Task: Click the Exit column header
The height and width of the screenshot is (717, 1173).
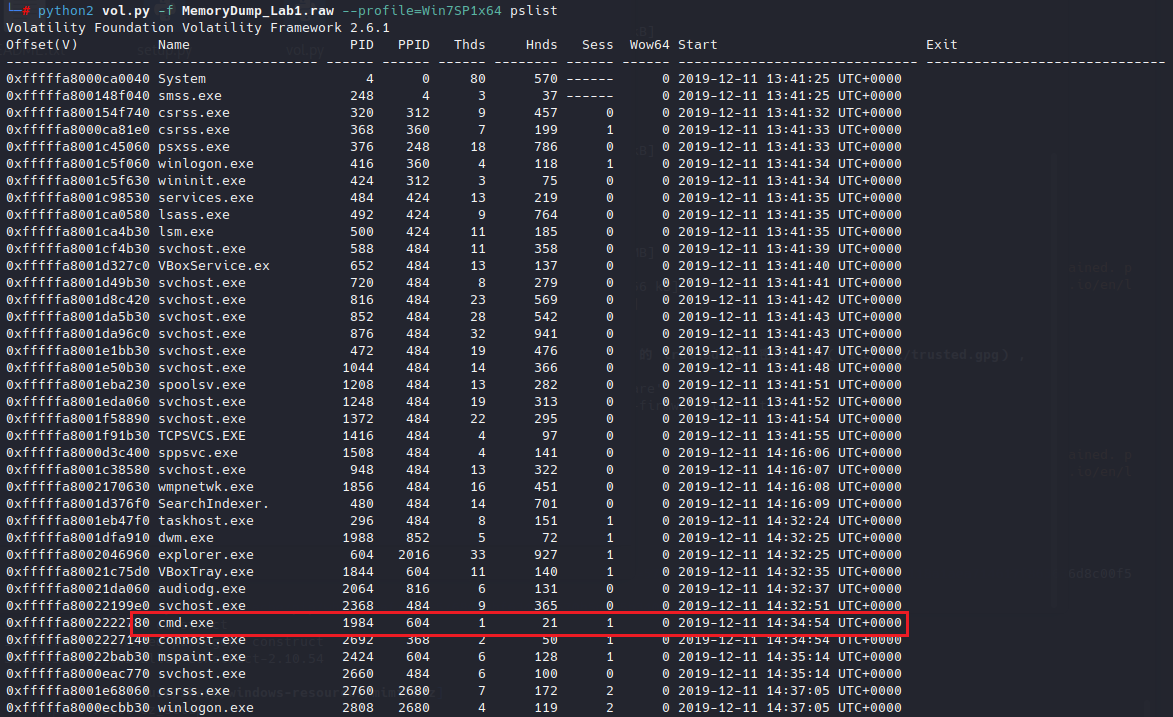Action: [x=941, y=44]
